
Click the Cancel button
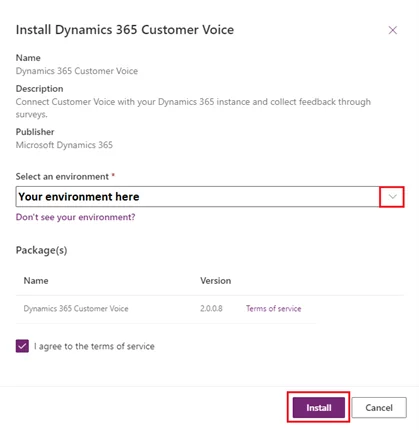pos(379,407)
